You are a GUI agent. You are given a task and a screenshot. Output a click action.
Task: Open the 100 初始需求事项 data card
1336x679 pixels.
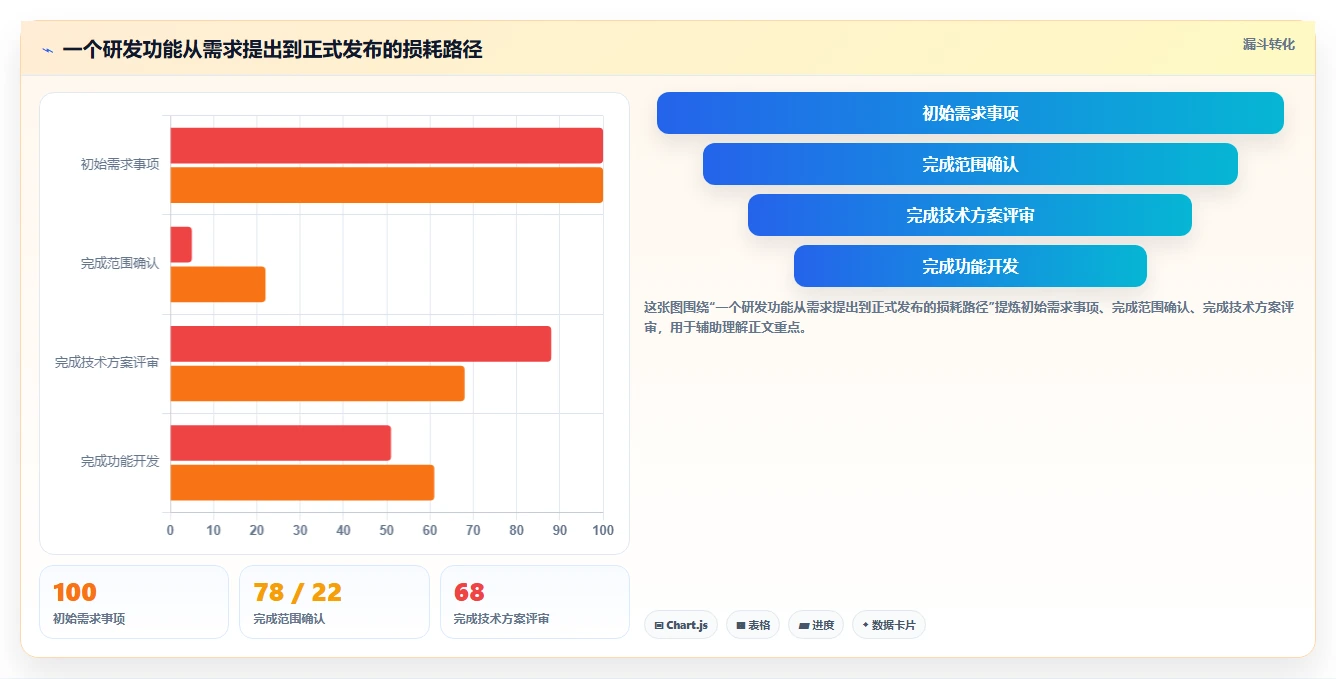[x=134, y=602]
